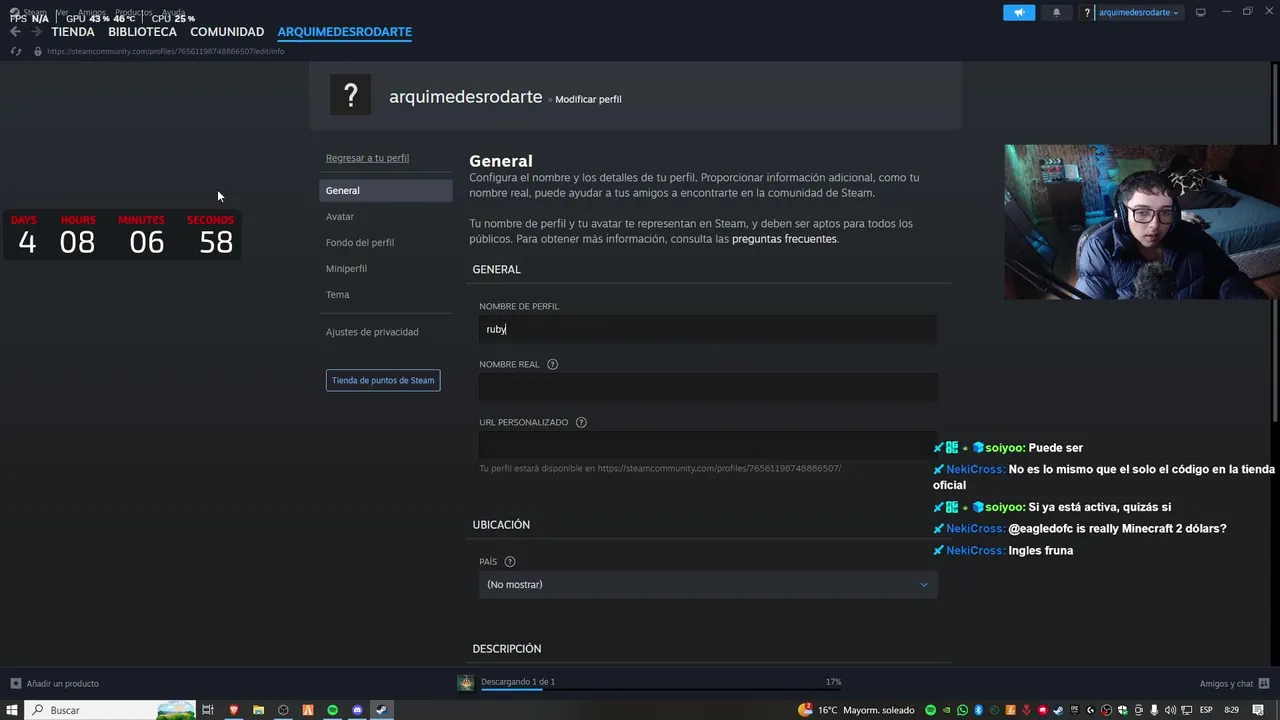The width and height of the screenshot is (1280, 720).
Task: Click the Nombre de perfil input field
Action: [x=708, y=329]
